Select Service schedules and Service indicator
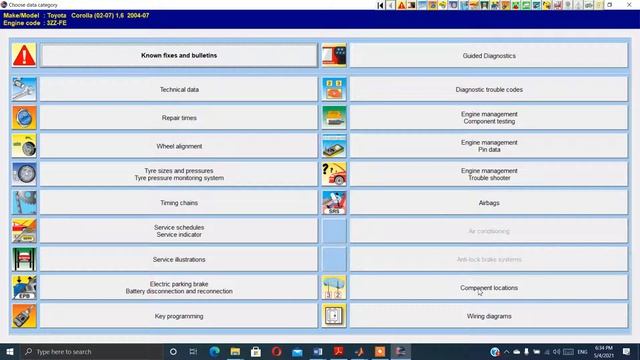This screenshot has width=640, height=360. (179, 231)
